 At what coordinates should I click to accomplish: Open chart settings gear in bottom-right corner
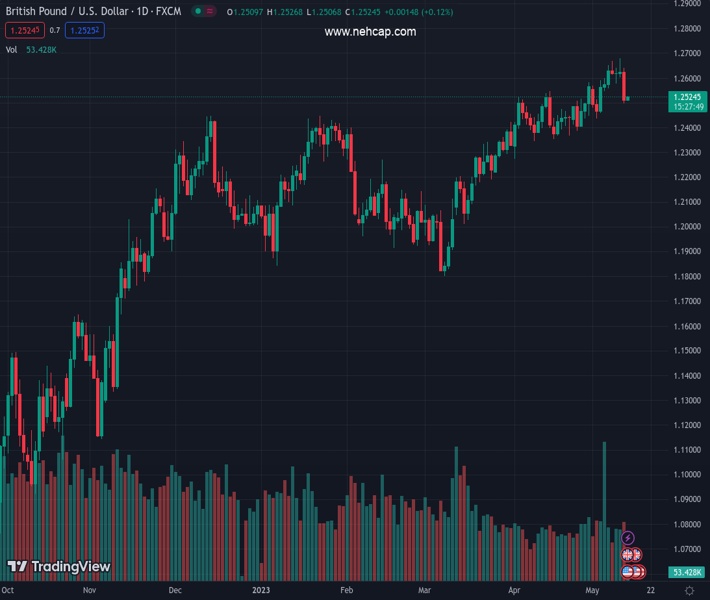[689, 591]
